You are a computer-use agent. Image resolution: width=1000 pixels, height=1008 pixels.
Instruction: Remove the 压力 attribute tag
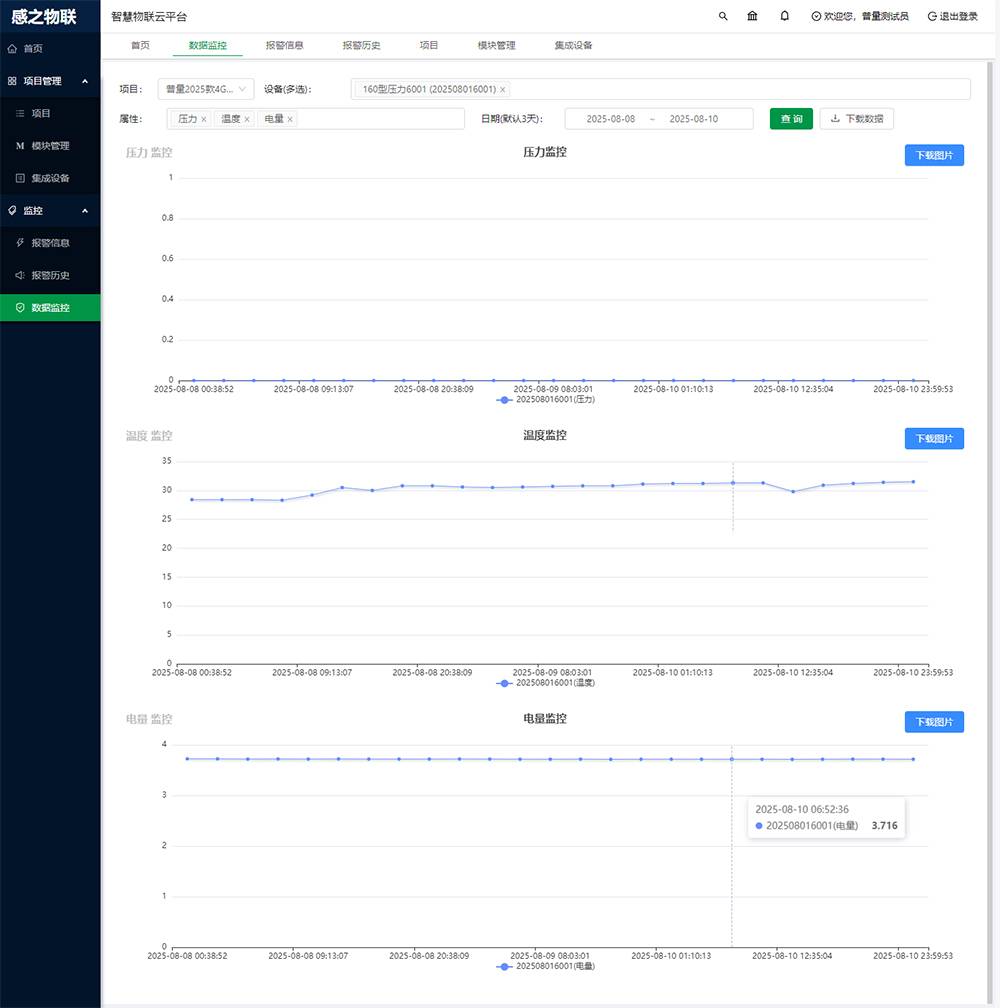click(204, 119)
